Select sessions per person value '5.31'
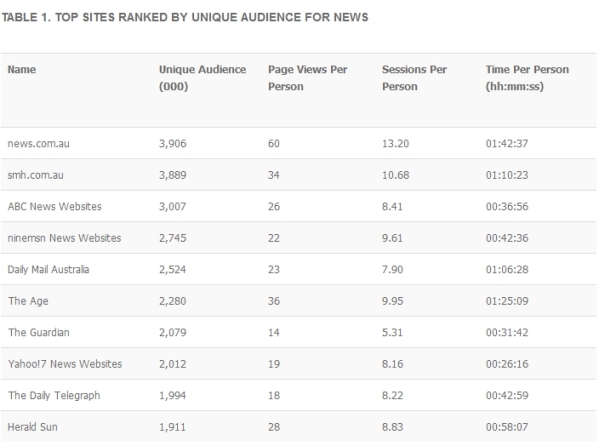This screenshot has height=446, width=600. [392, 332]
